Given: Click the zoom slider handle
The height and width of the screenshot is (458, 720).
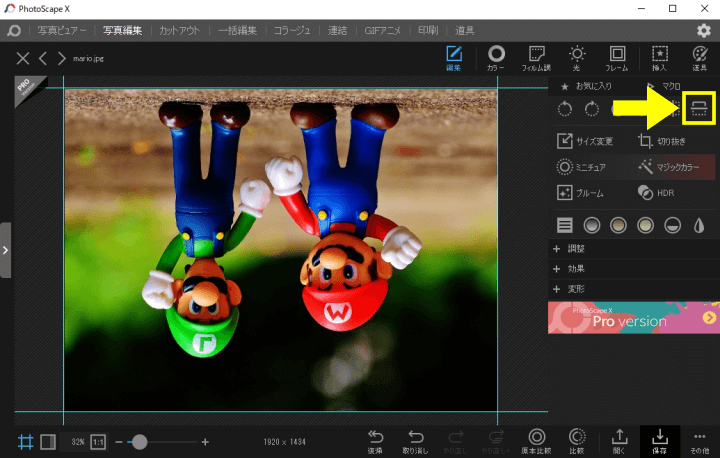Looking at the screenshot, I should pyautogui.click(x=140, y=442).
